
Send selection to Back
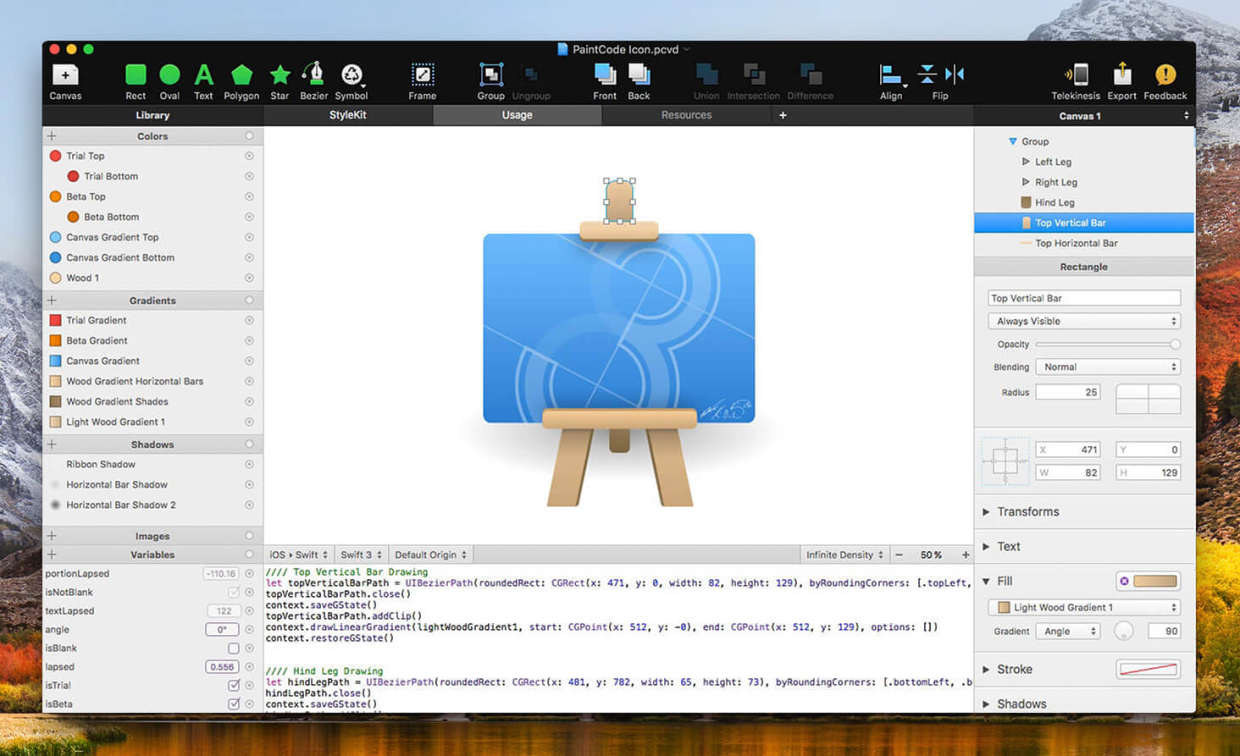(639, 81)
